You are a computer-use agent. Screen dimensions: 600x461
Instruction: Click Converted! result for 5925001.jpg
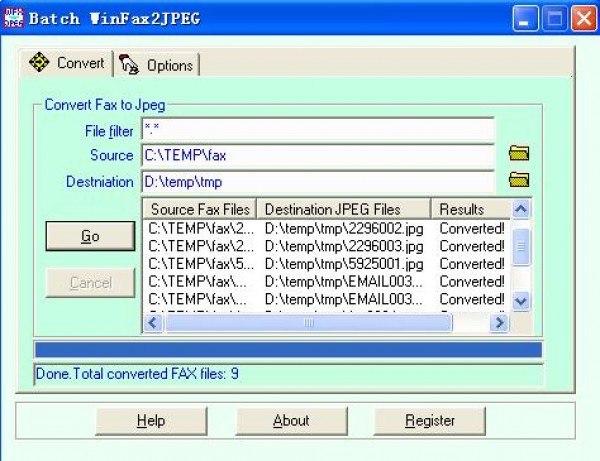pos(472,264)
